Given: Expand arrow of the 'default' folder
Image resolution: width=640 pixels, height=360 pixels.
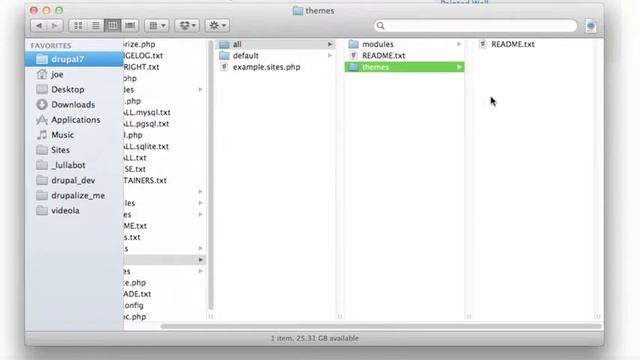Looking at the screenshot, I should tap(330, 56).
